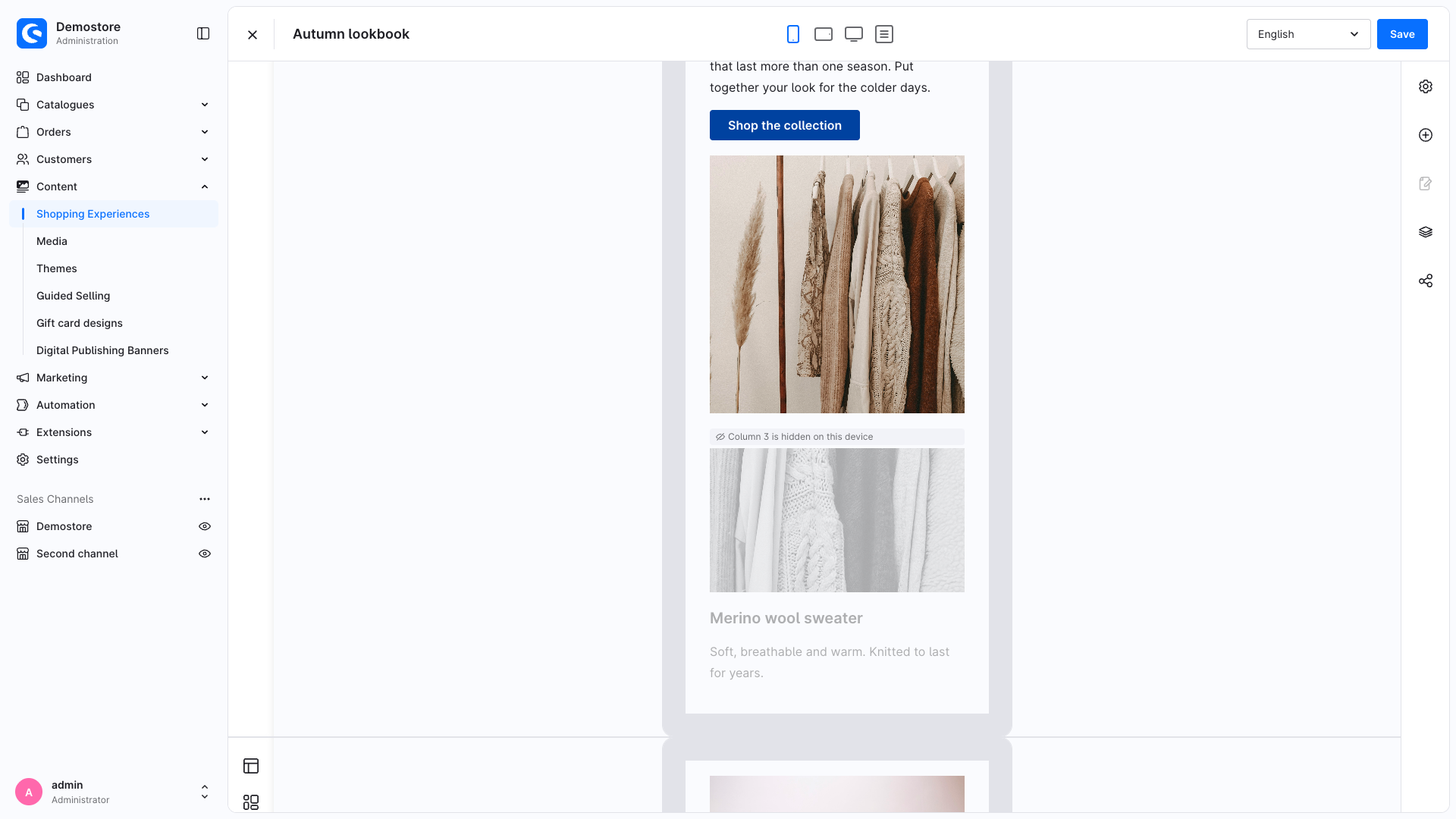The width and height of the screenshot is (1456, 819).
Task: Click the section layout icon at bottom
Action: [x=251, y=766]
